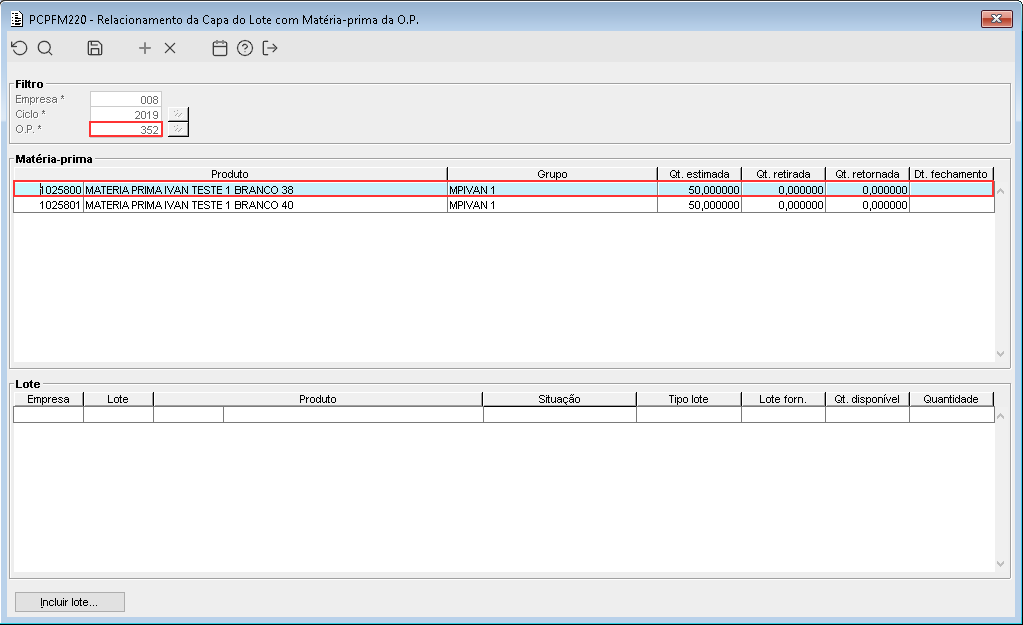The width and height of the screenshot is (1023, 625).
Task: Exit using the door arrow icon
Action: [x=270, y=48]
